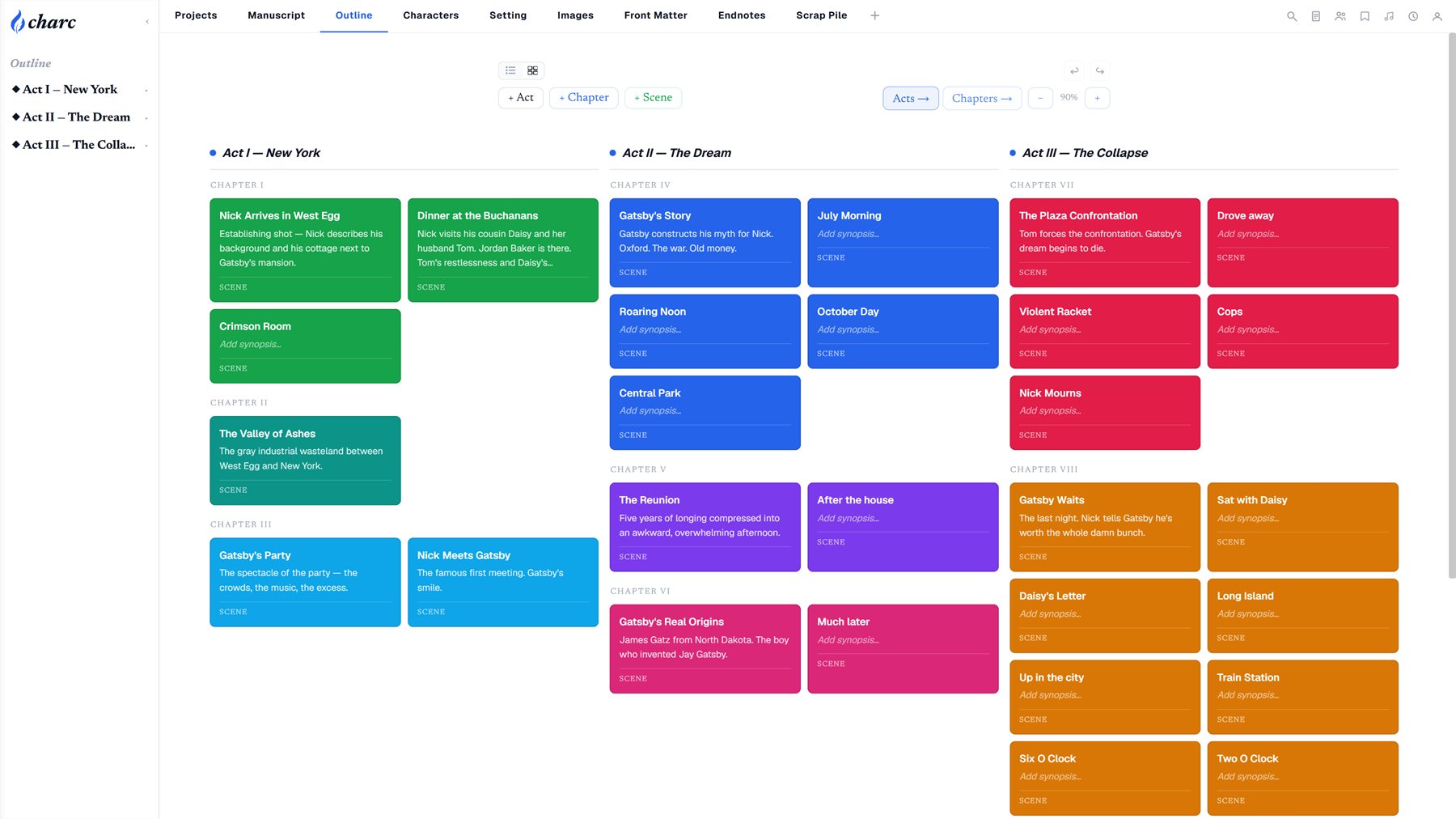Click the vertical page scrollbar

point(1452,306)
